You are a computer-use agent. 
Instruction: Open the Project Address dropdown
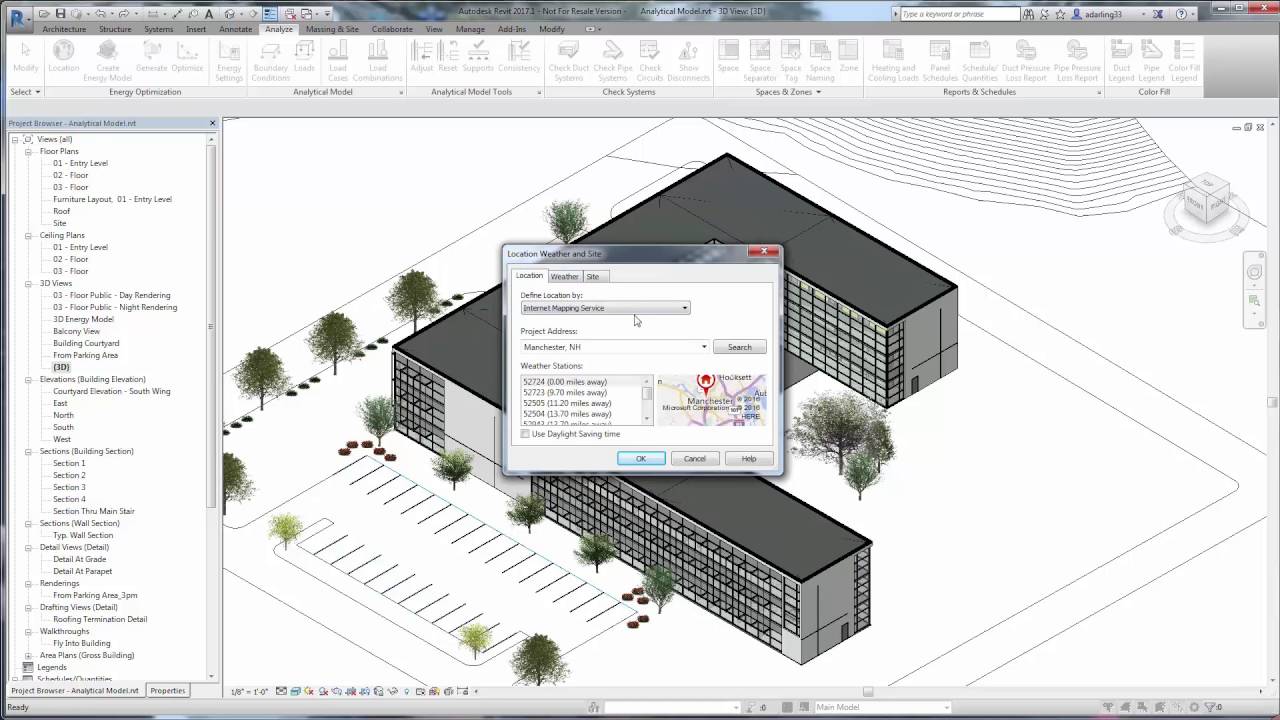703,347
